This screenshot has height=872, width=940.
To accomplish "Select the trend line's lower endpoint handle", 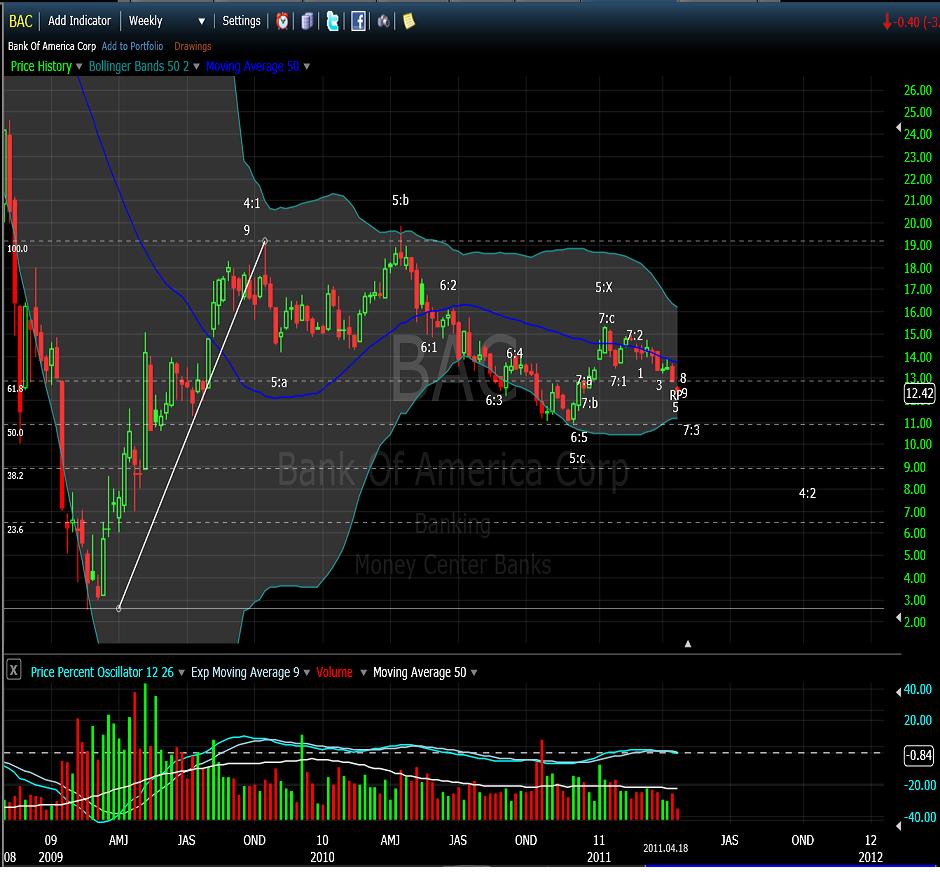I will 119,609.
